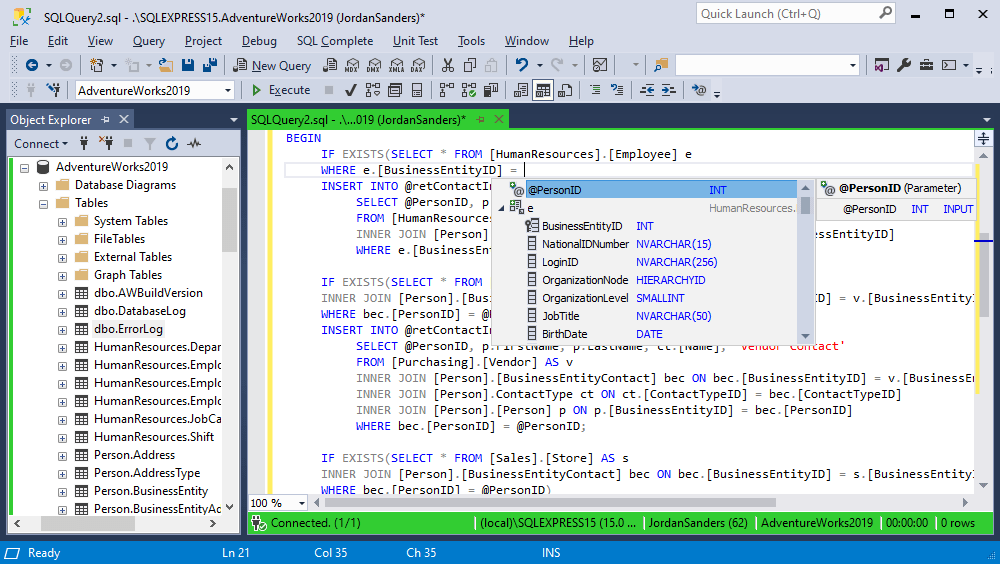Open File folder icon in toolbar

coord(166,65)
